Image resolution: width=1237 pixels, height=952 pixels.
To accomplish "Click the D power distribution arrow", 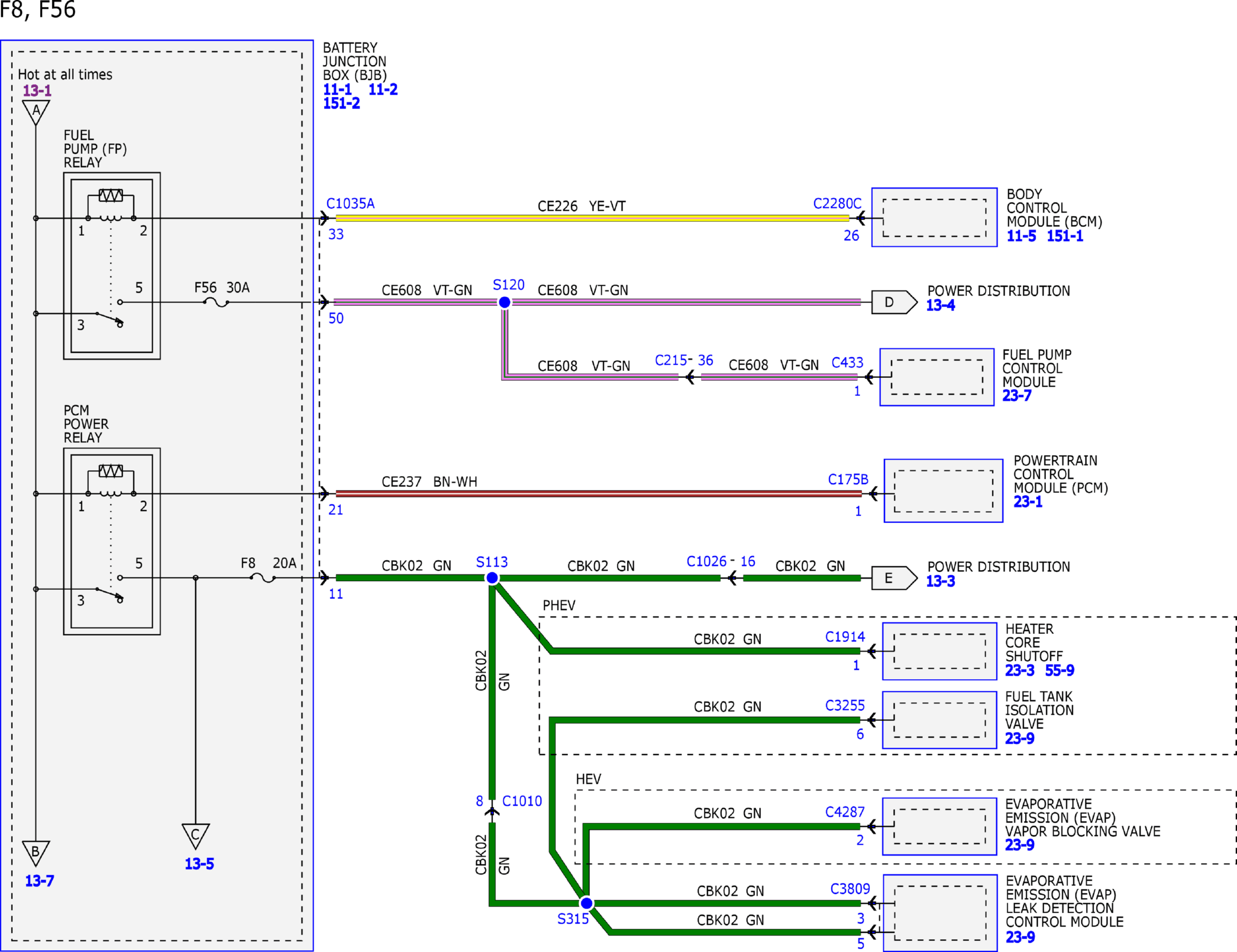I will coord(894,302).
